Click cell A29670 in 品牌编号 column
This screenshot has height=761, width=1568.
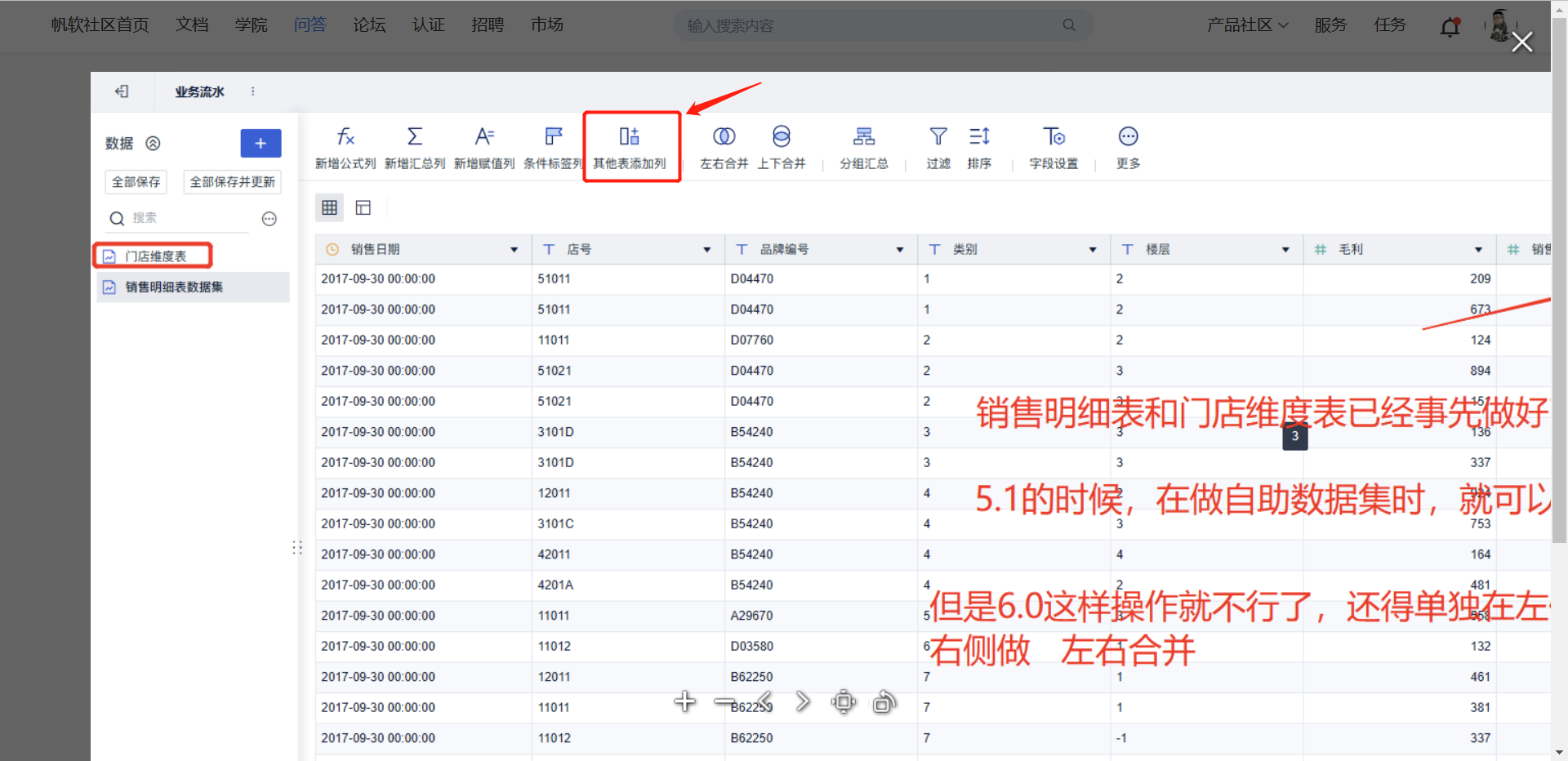821,616
